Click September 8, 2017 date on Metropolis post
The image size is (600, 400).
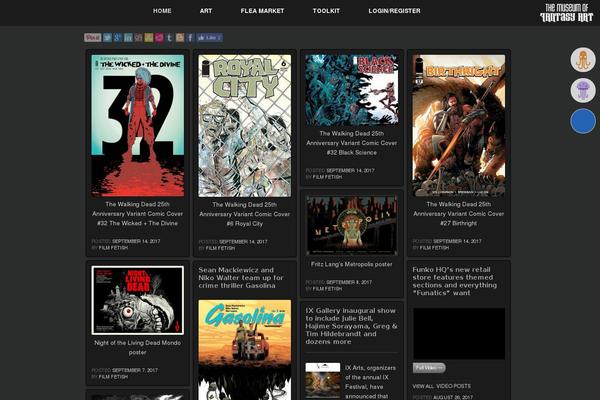coord(349,282)
